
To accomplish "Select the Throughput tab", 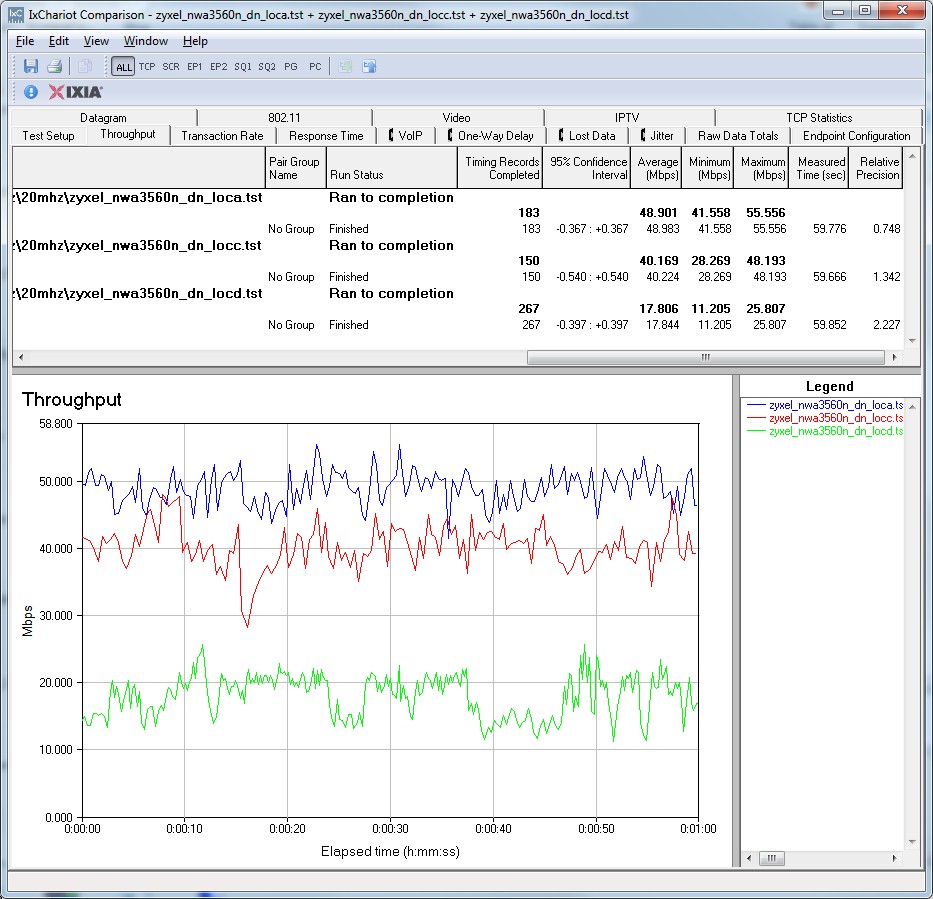I will (x=128, y=134).
